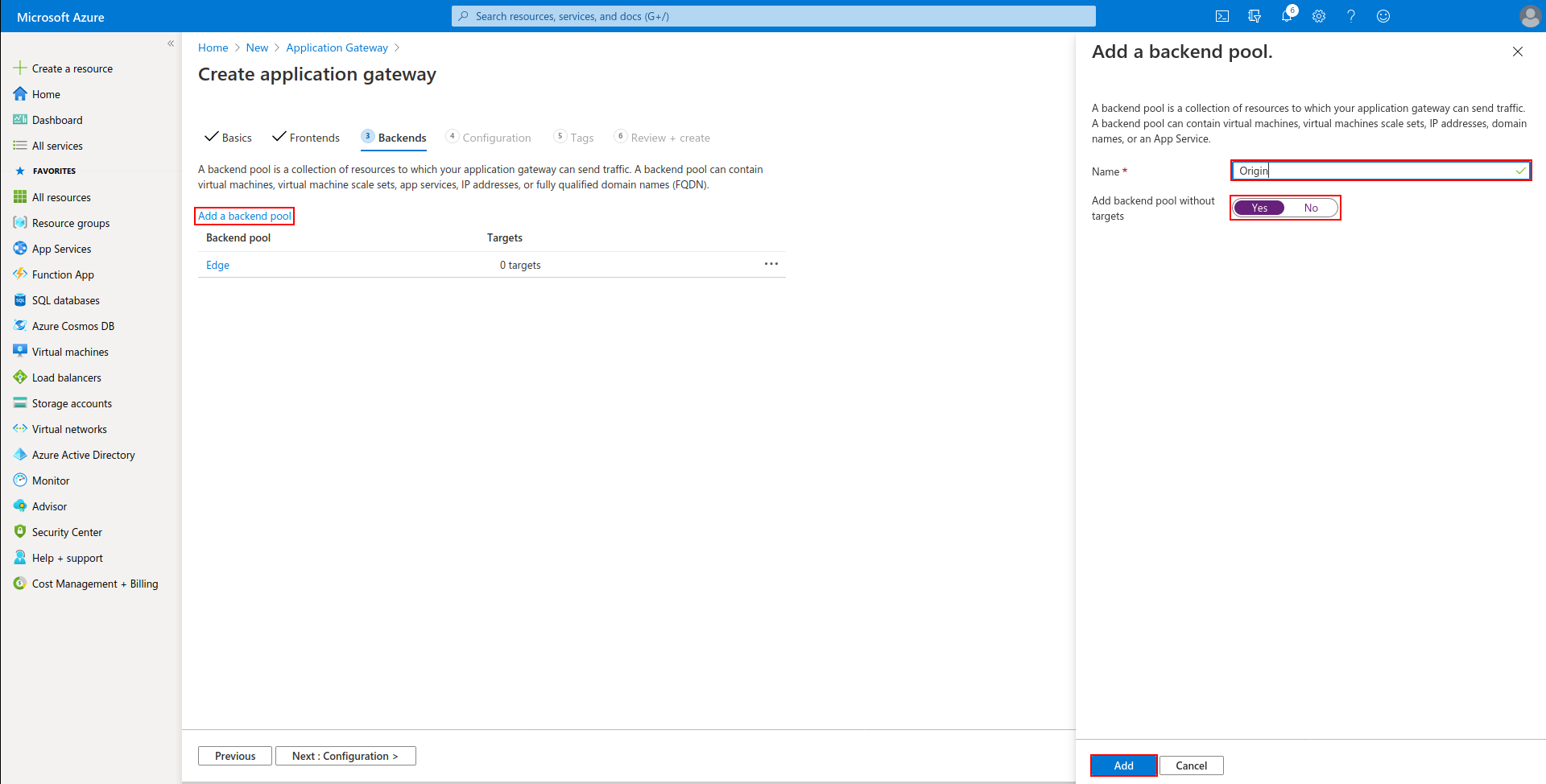Click the Home breadcrumb link
Screen dimensions: 1546x784
213,47
